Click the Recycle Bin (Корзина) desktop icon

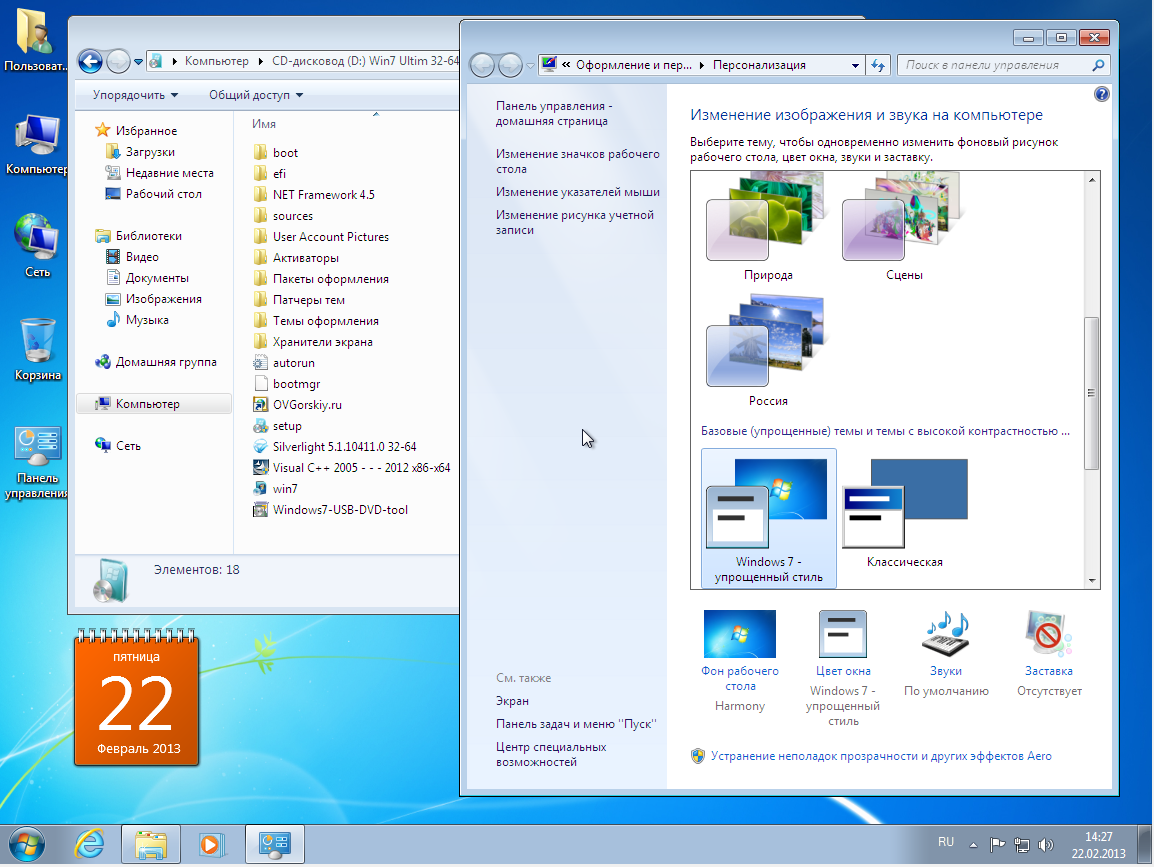[x=38, y=343]
